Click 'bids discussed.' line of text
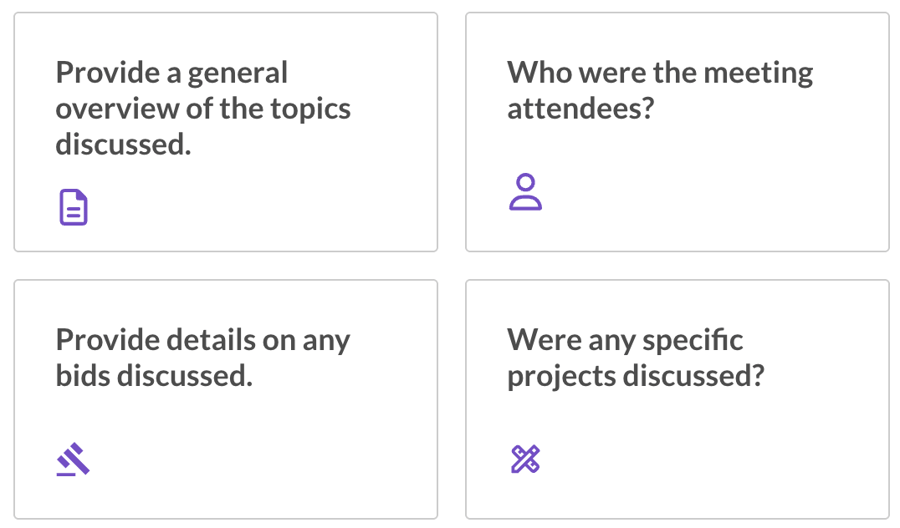900x528 pixels. click(x=154, y=376)
